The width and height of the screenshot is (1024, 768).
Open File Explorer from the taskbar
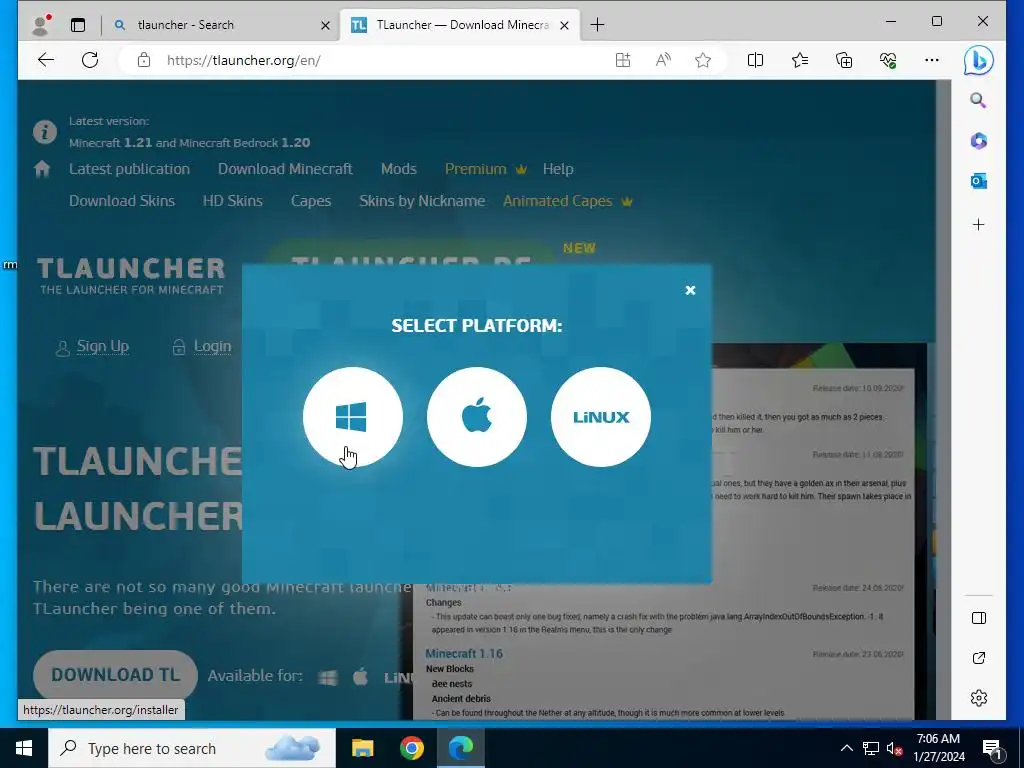(x=362, y=748)
